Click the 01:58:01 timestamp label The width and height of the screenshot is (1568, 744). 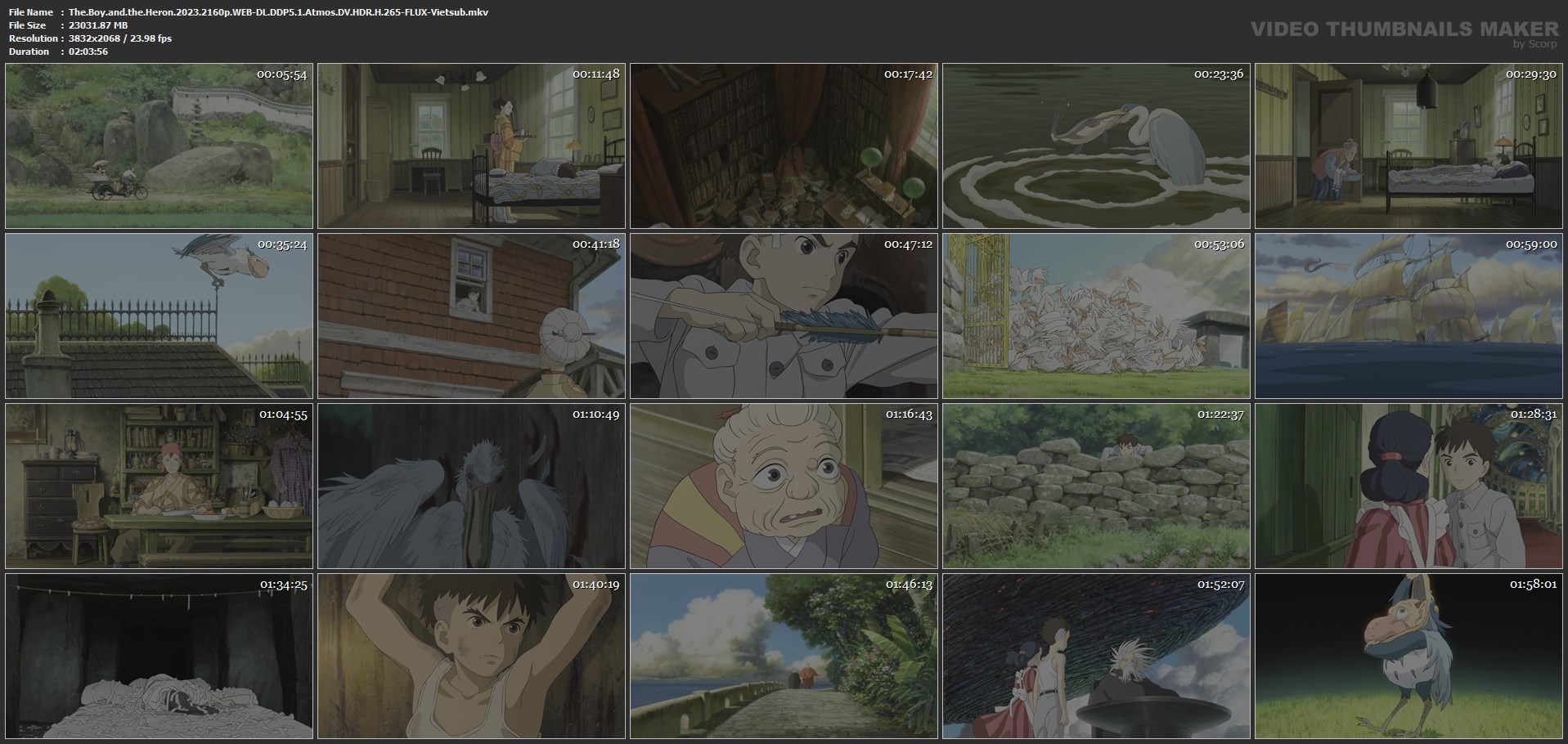pyautogui.click(x=1534, y=584)
